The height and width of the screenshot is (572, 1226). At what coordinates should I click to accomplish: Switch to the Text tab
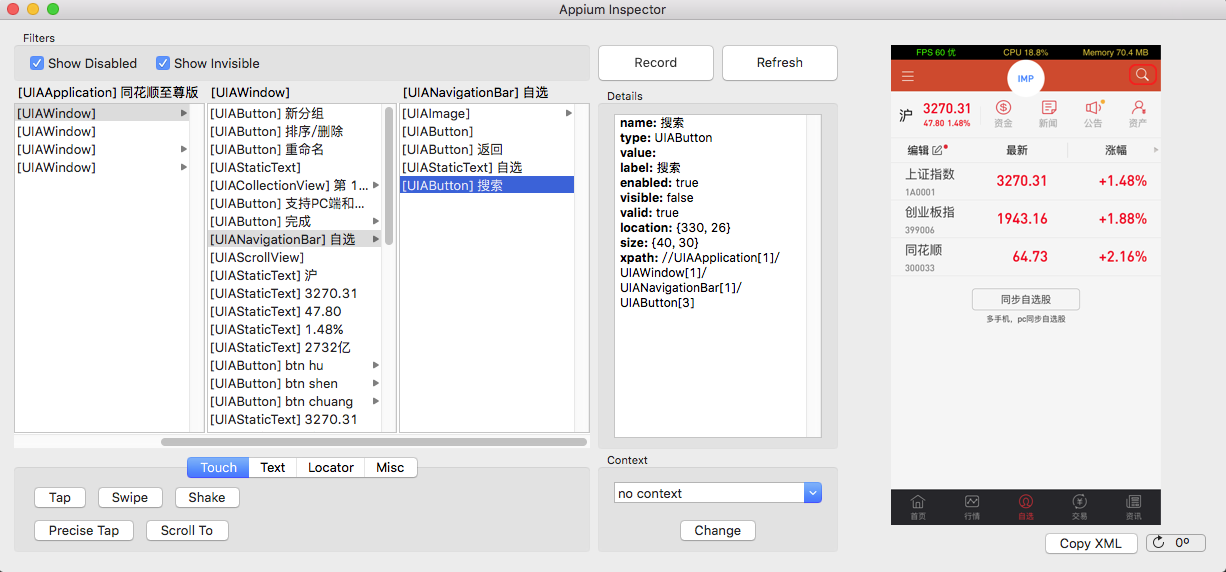tap(273, 467)
